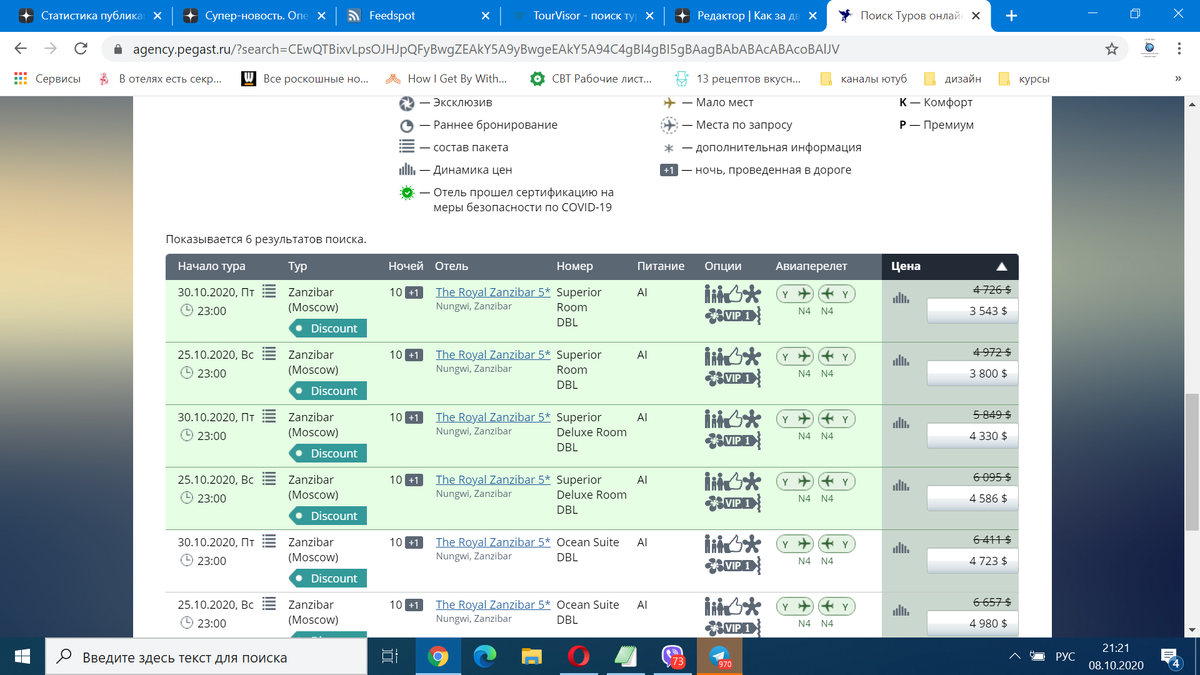Open Telegram from the taskbar
The height and width of the screenshot is (675, 1200).
click(x=719, y=656)
